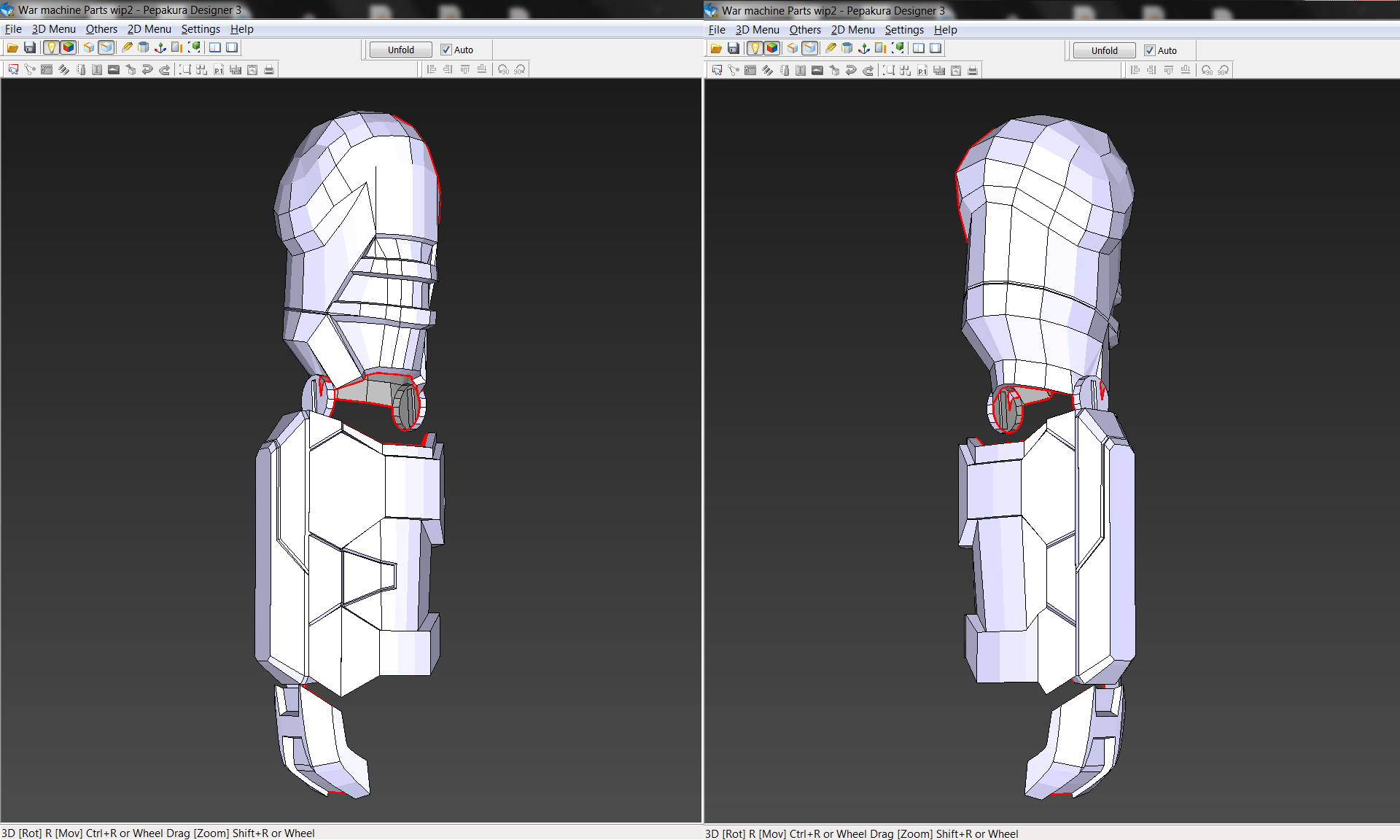This screenshot has width=1400, height=840.
Task: Toggle the colored cube texture display, right window
Action: tap(772, 48)
